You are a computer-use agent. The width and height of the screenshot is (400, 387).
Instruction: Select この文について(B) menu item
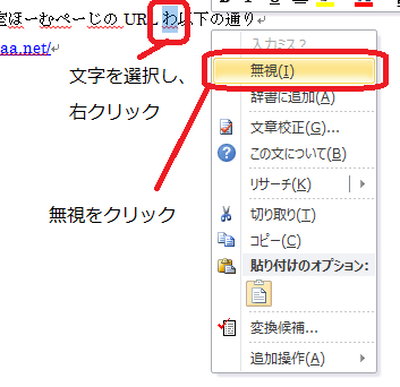pyautogui.click(x=298, y=154)
